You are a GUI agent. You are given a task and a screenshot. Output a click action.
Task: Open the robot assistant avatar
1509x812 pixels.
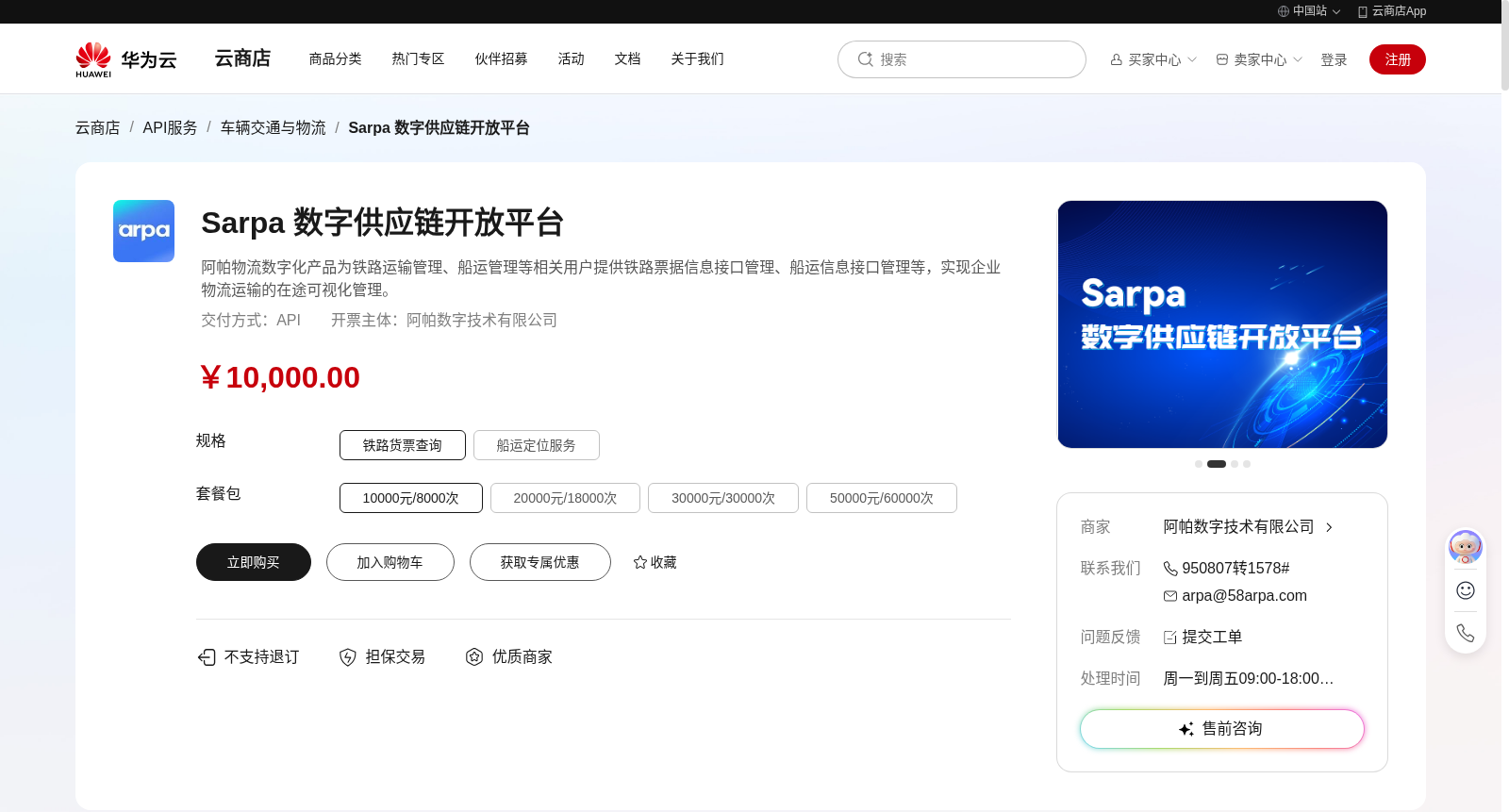point(1466,547)
